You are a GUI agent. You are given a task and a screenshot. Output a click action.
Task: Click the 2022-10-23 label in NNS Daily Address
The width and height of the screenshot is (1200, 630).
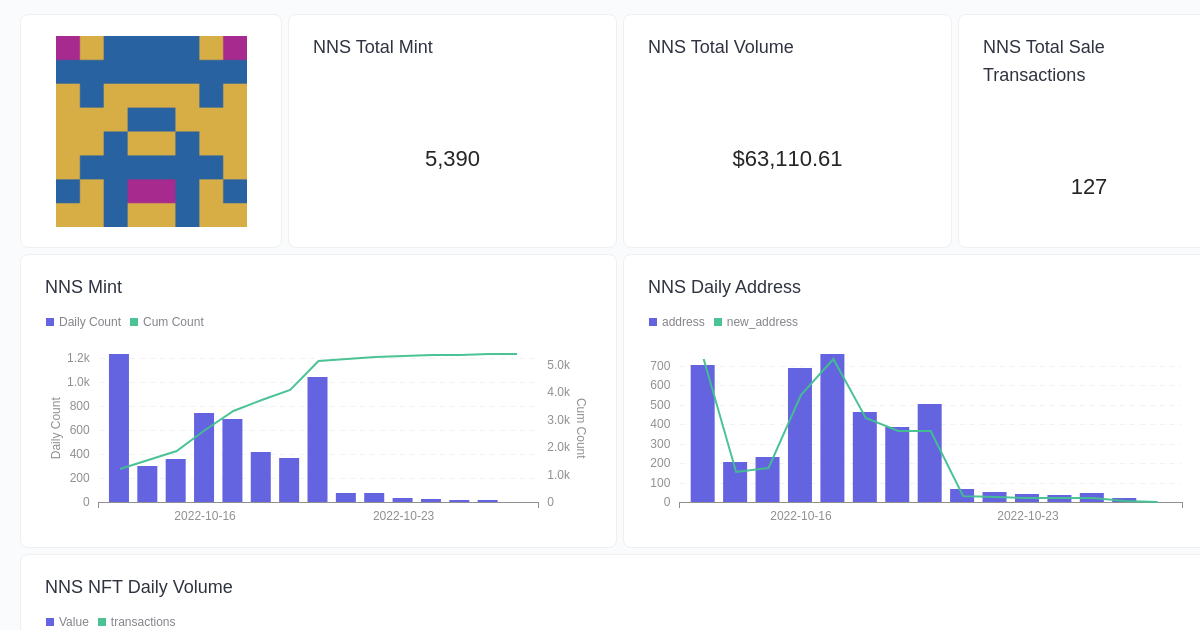(1027, 516)
